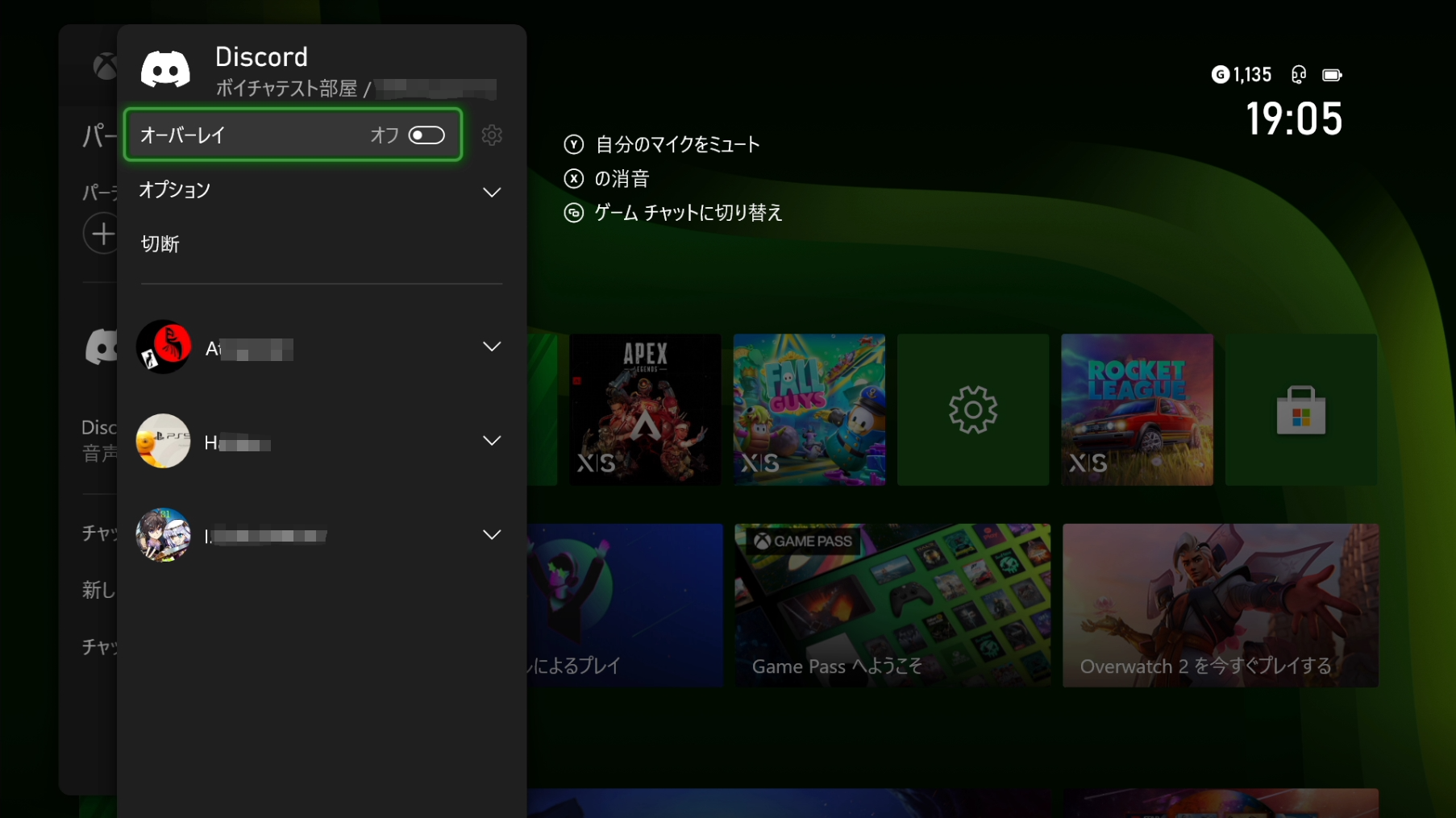Expand options chevron for user H
Viewport: 1456px width, 818px height.
[x=492, y=441]
